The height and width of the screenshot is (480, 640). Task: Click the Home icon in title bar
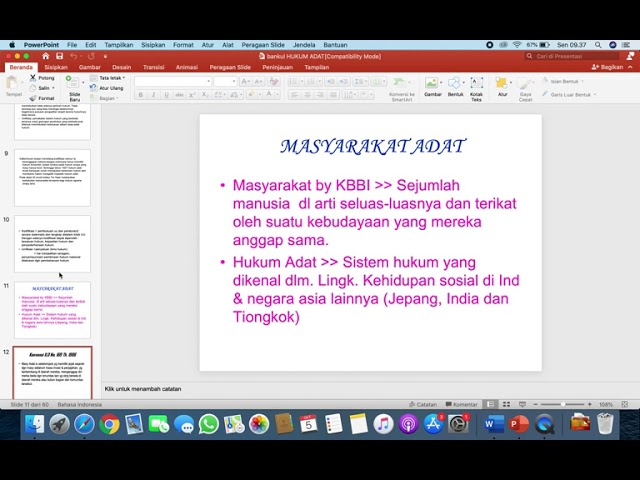(46, 56)
